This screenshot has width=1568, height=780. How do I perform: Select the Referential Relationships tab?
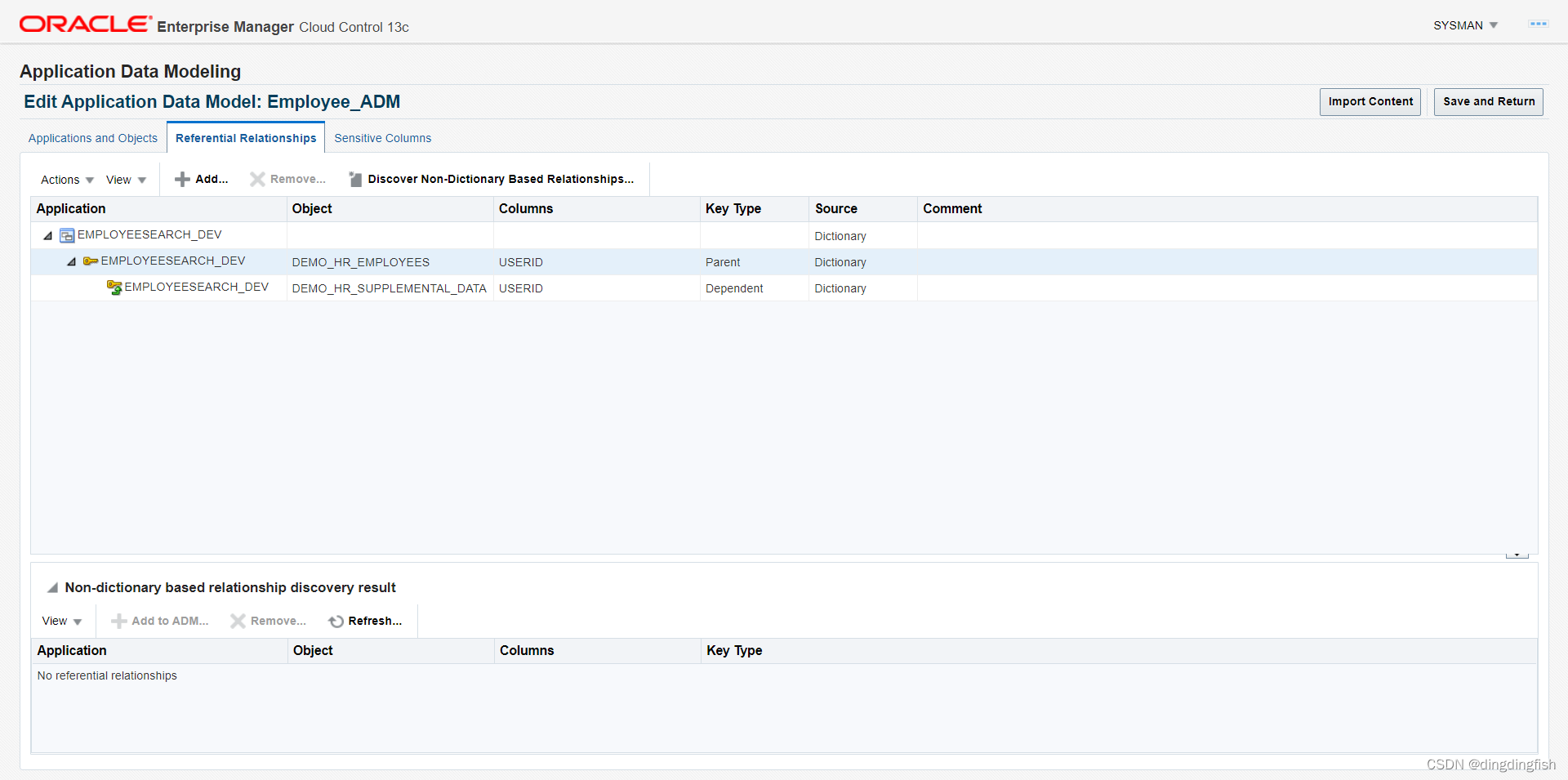click(x=246, y=138)
